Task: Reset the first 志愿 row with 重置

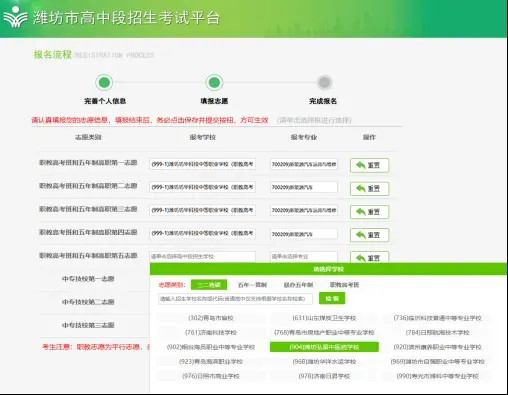Action: tap(369, 165)
